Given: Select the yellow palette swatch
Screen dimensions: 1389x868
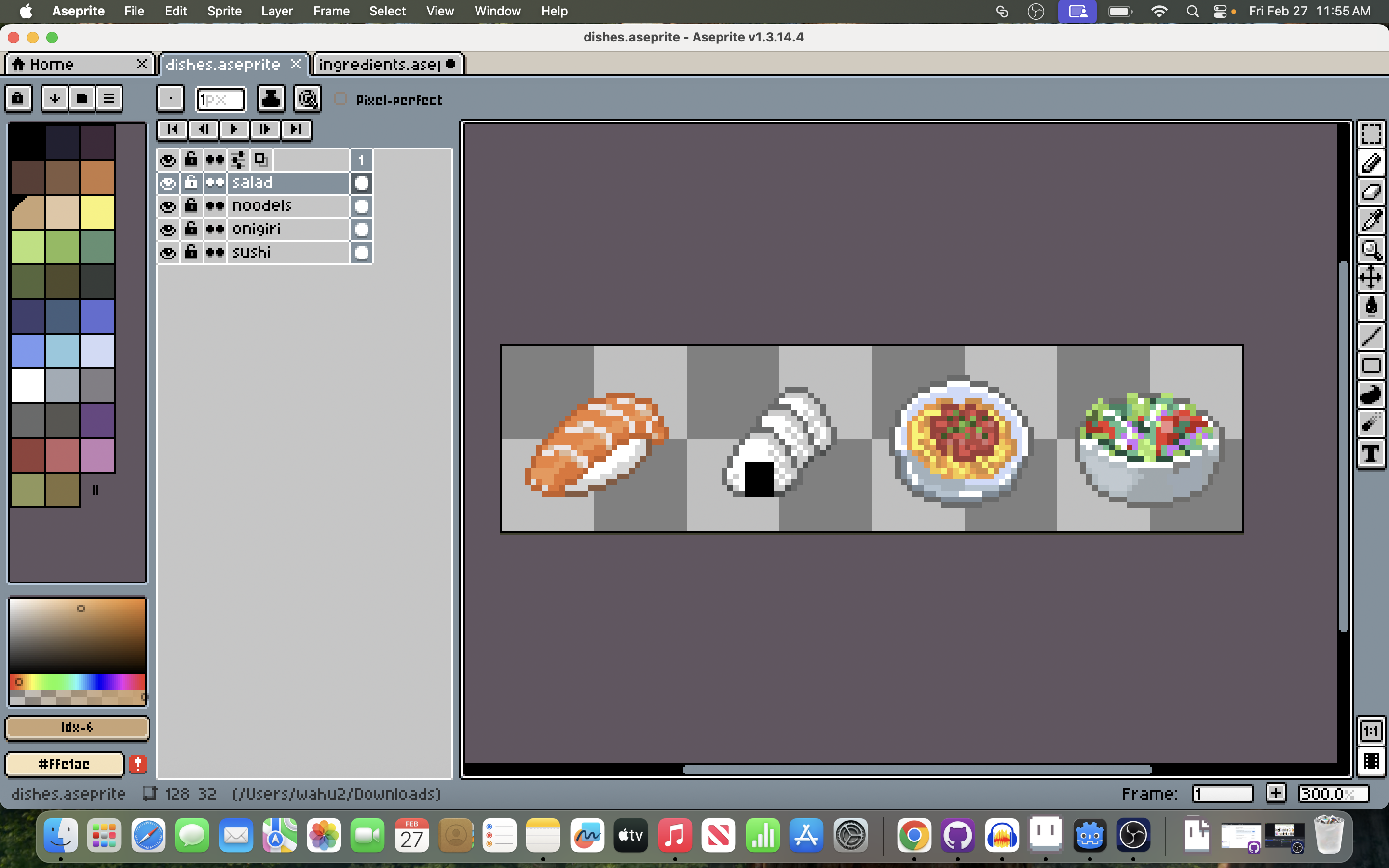Looking at the screenshot, I should 97,212.
